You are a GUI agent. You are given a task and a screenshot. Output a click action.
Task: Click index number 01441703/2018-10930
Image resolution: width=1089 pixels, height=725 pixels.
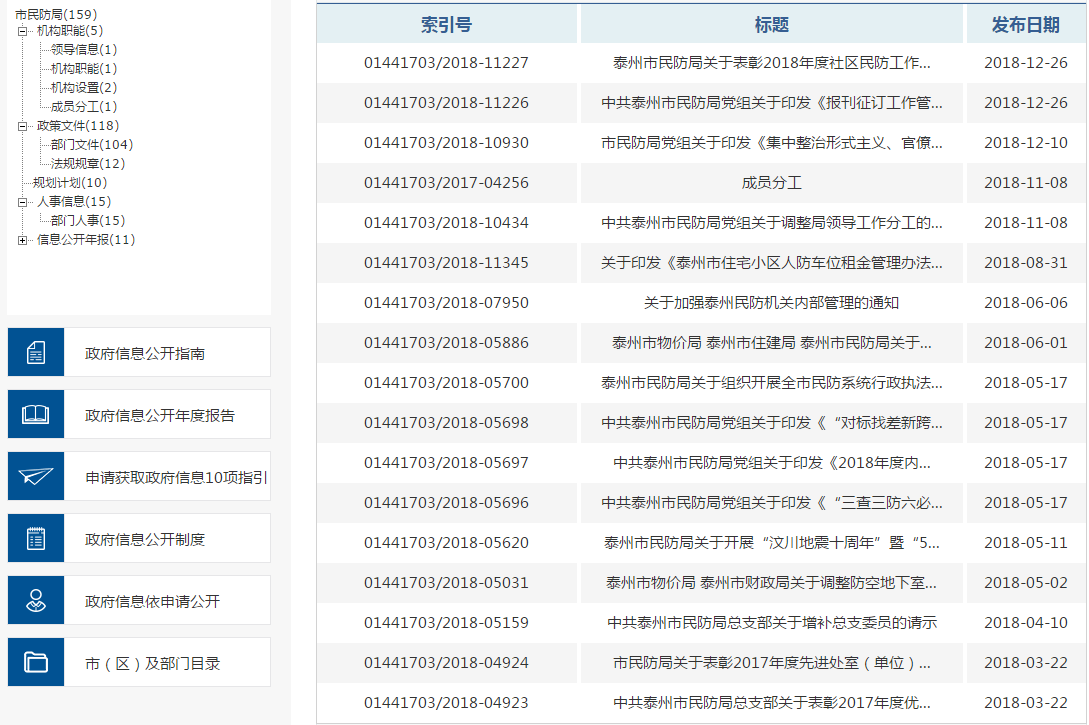[x=447, y=142]
